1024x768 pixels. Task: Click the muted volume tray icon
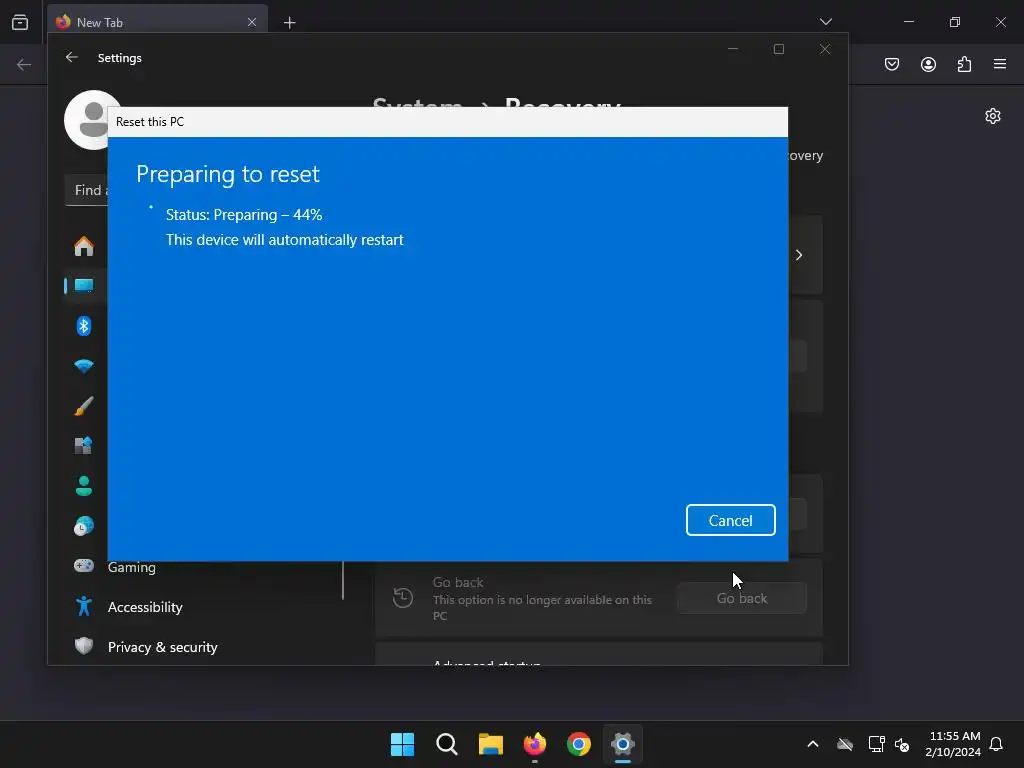tap(902, 744)
